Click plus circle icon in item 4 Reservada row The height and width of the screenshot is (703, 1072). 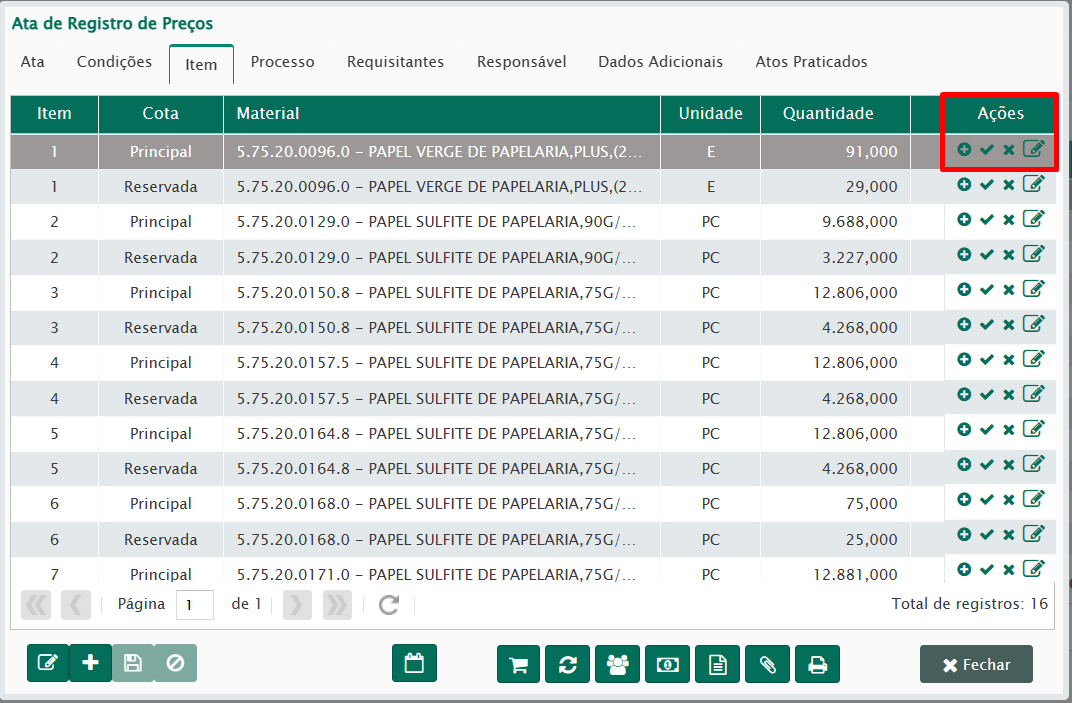click(964, 395)
